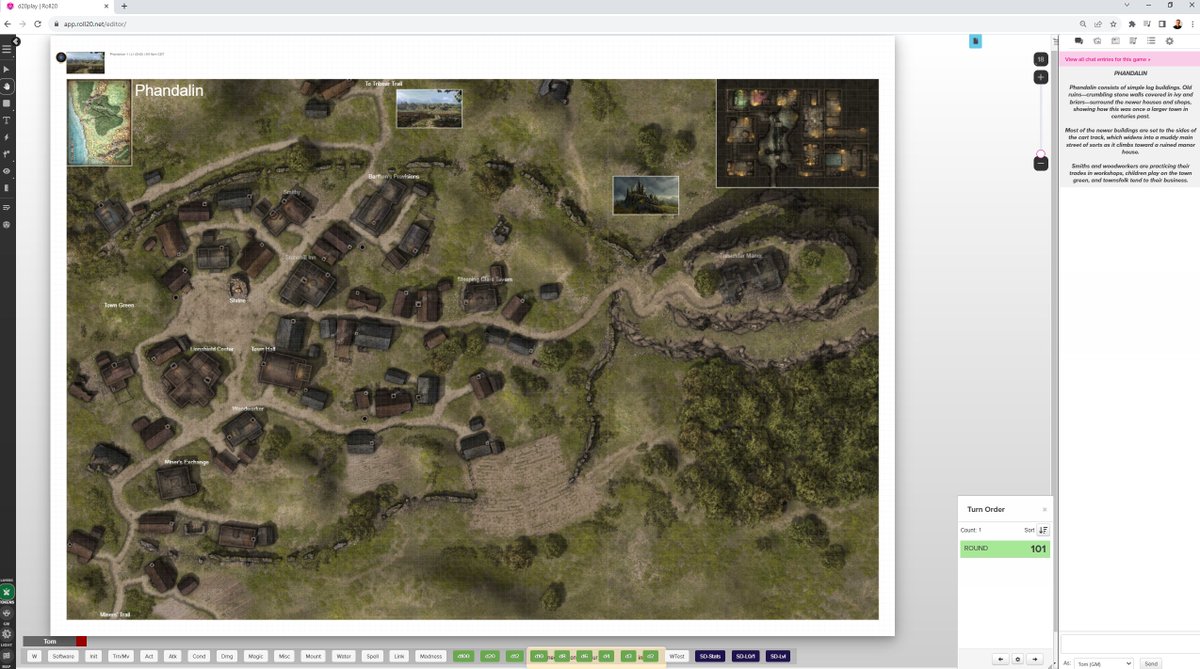
Task: Click the chat Send button
Action: [1150, 663]
